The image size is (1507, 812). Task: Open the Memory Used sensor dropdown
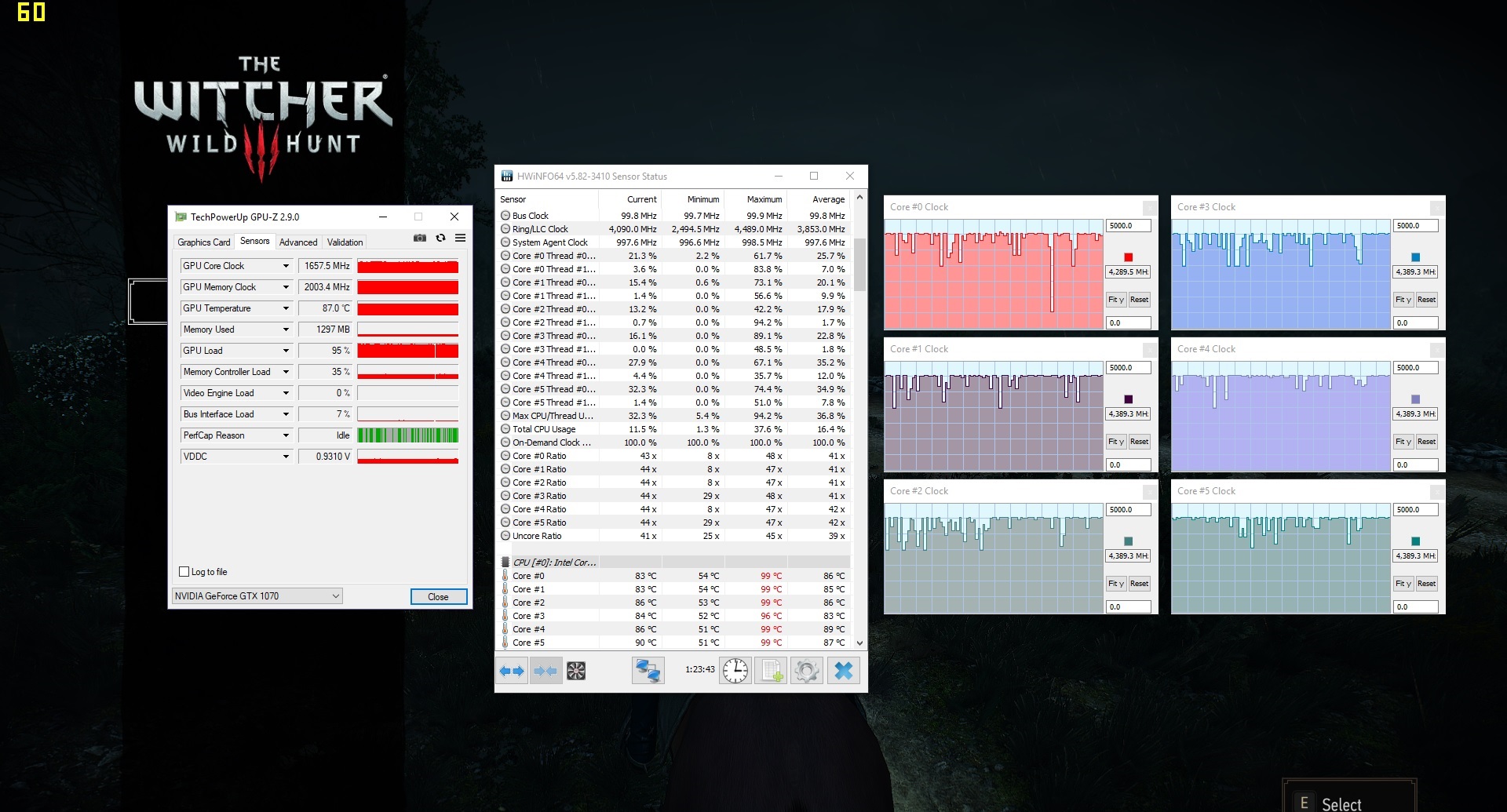tap(286, 330)
